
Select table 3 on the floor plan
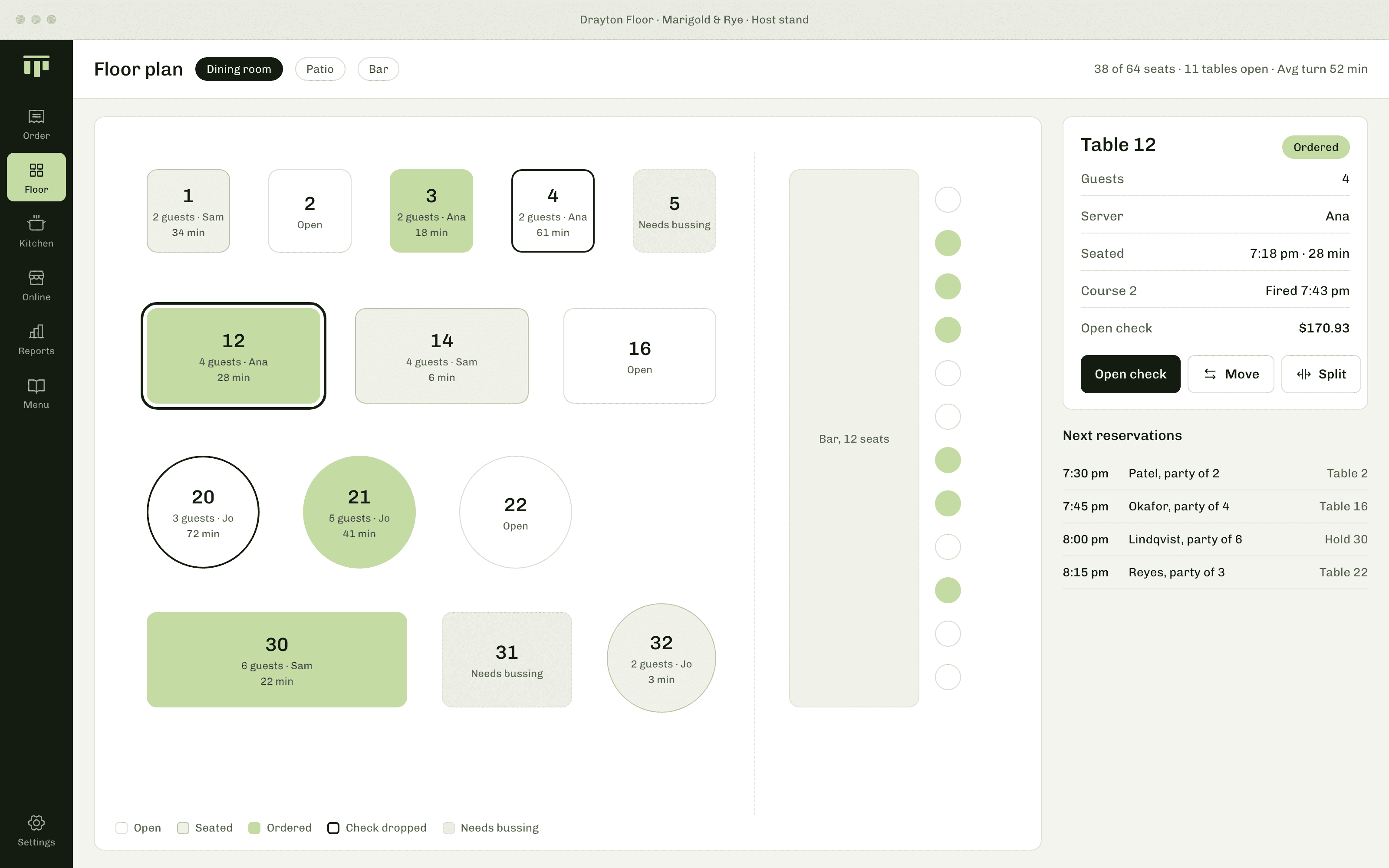coord(431,210)
